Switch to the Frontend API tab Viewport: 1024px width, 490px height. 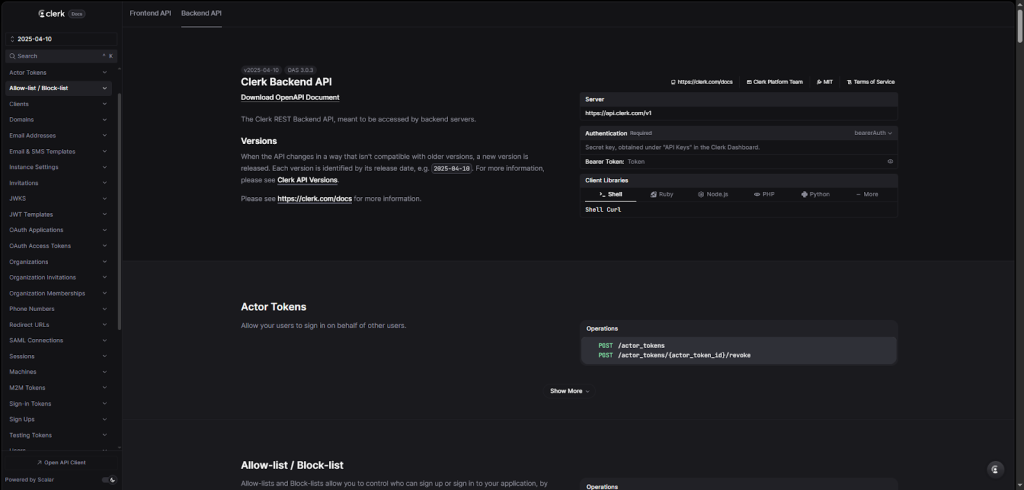click(x=150, y=14)
